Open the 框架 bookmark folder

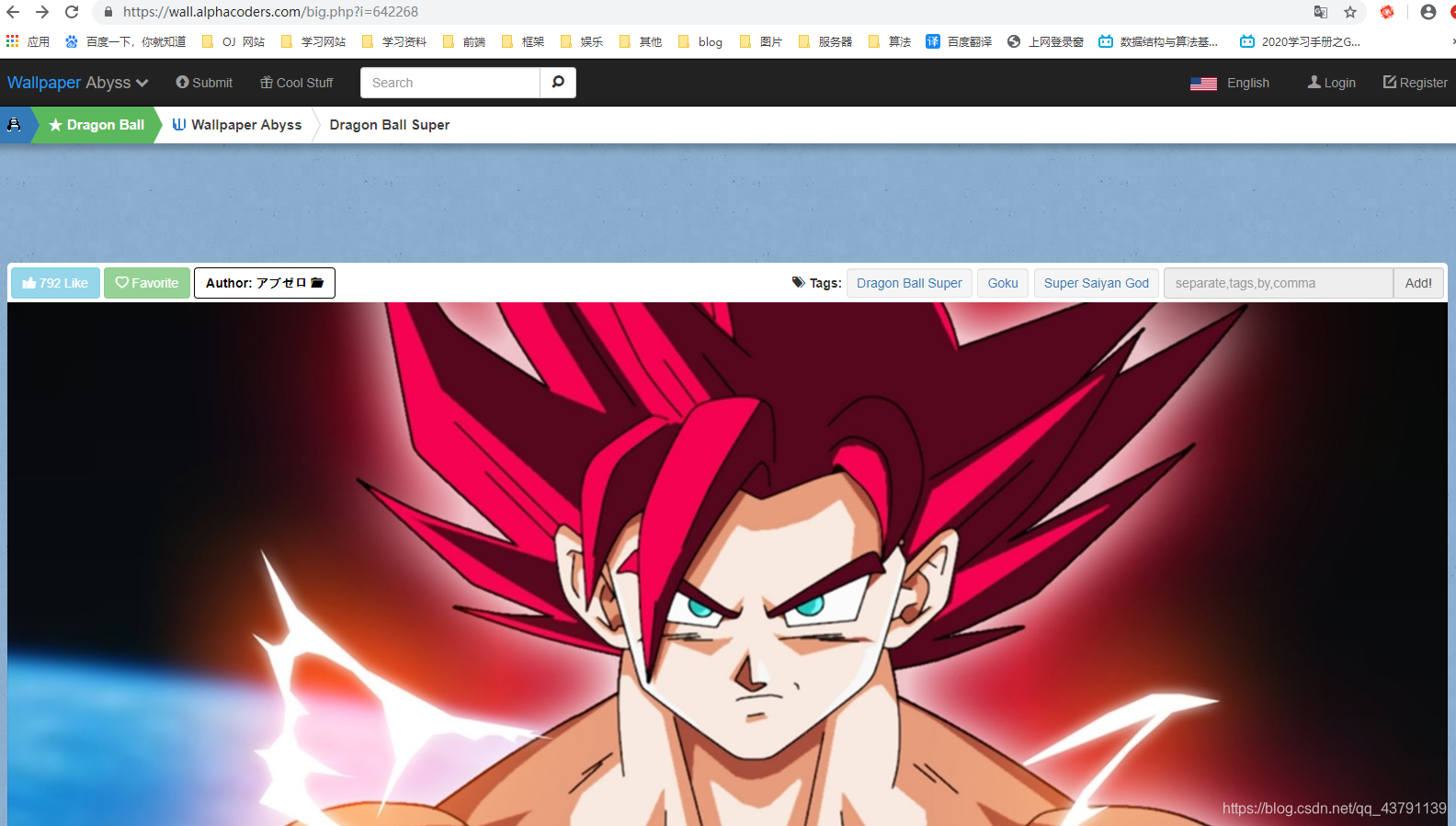pos(523,41)
